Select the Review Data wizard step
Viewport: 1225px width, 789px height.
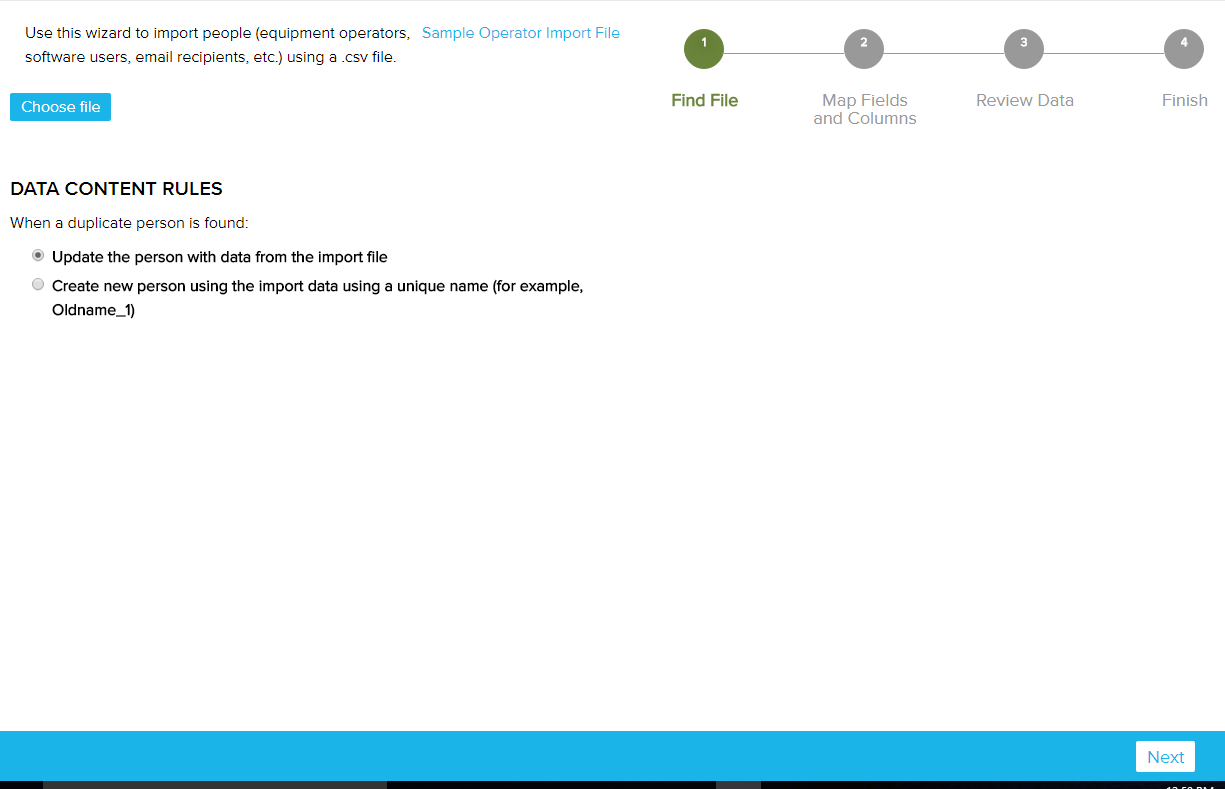click(1024, 100)
